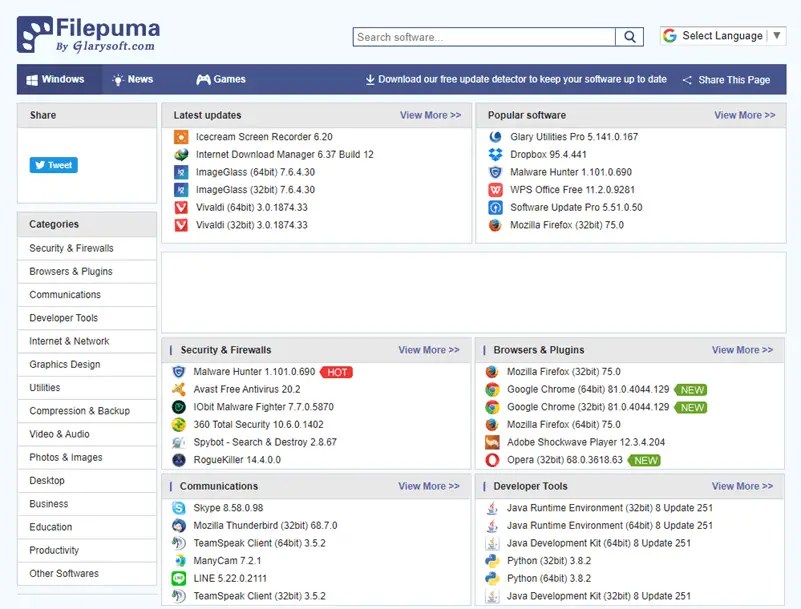Click the Software Update Pro icon
801x609 pixels.
495,207
